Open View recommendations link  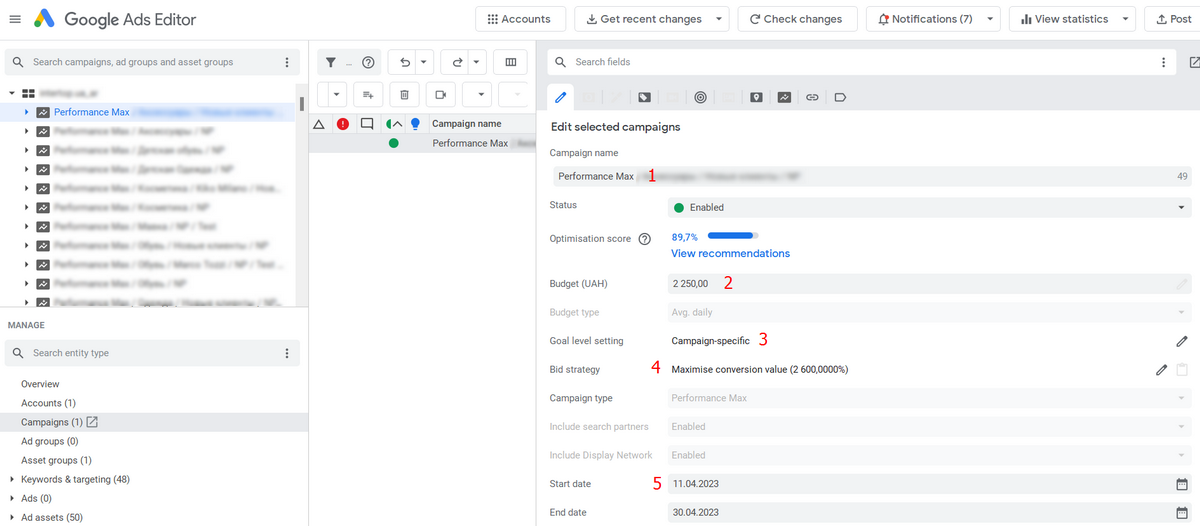click(730, 254)
